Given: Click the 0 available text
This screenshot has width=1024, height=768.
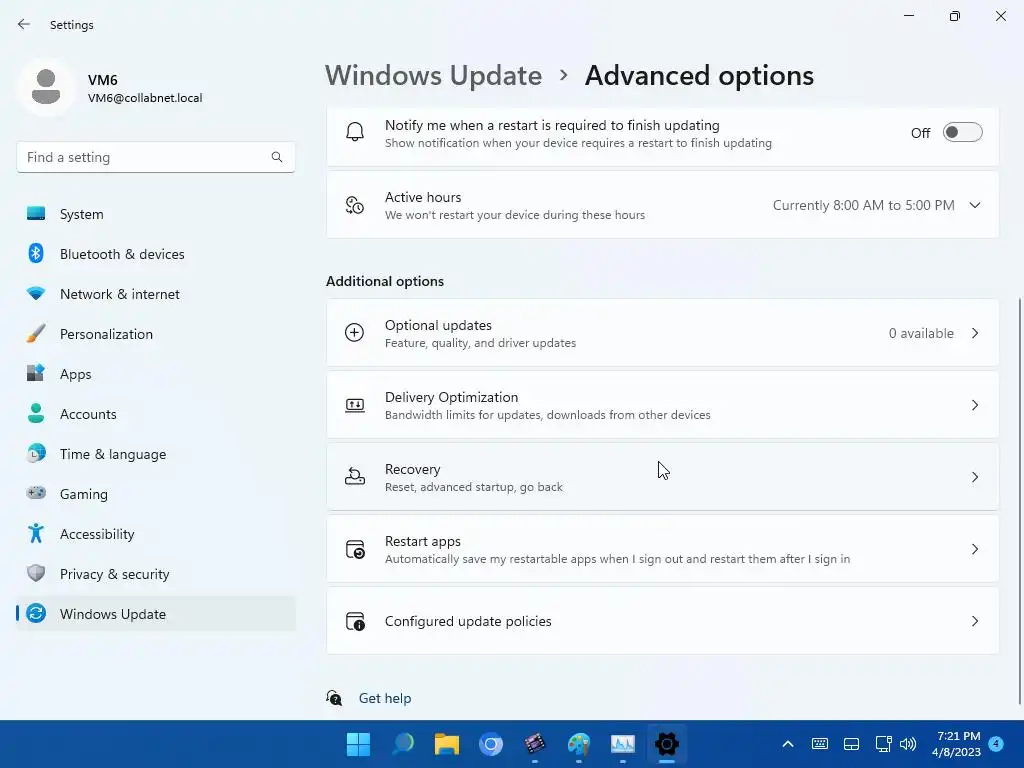Looking at the screenshot, I should (x=921, y=333).
